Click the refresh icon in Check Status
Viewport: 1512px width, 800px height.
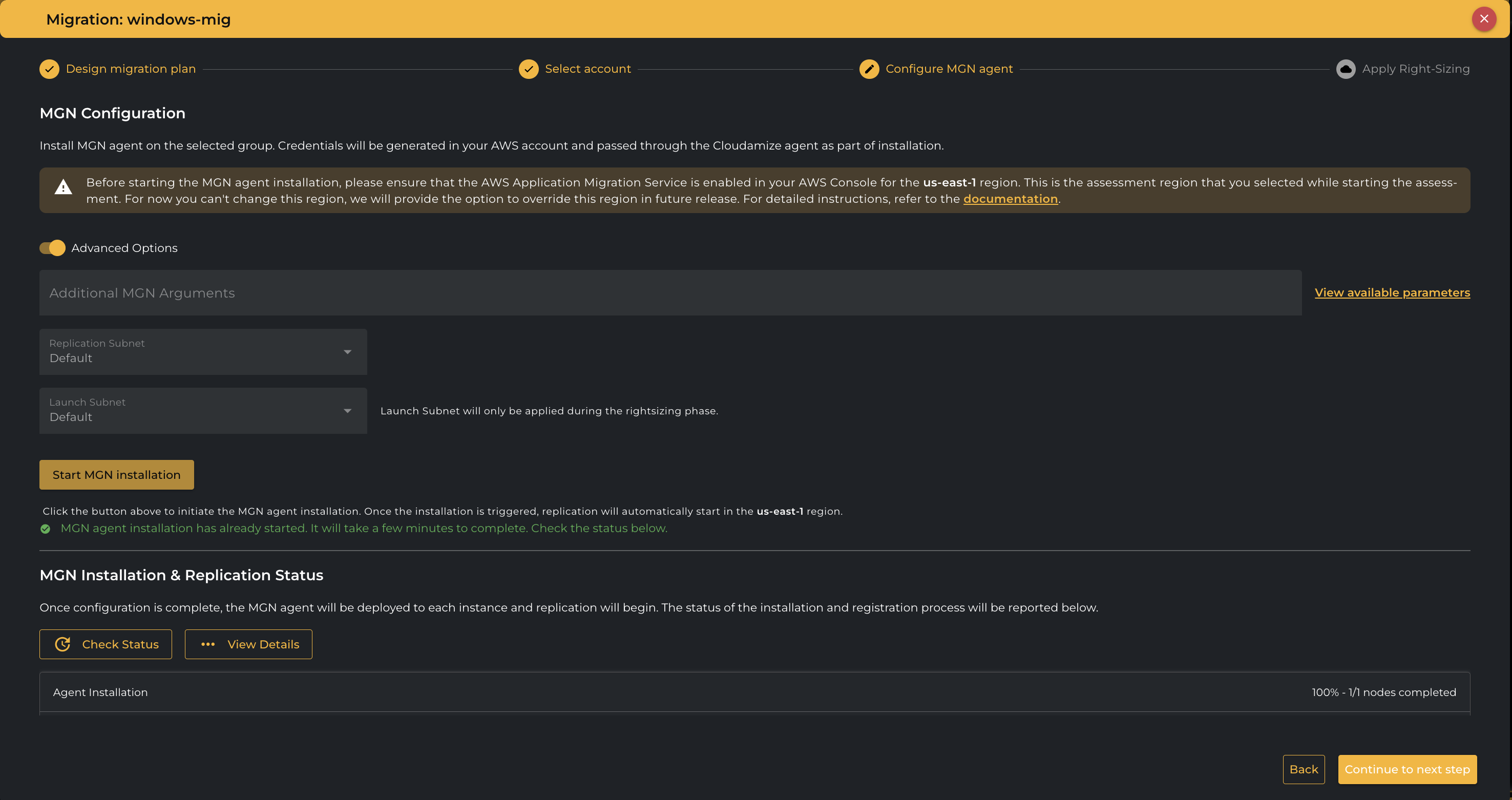click(63, 644)
